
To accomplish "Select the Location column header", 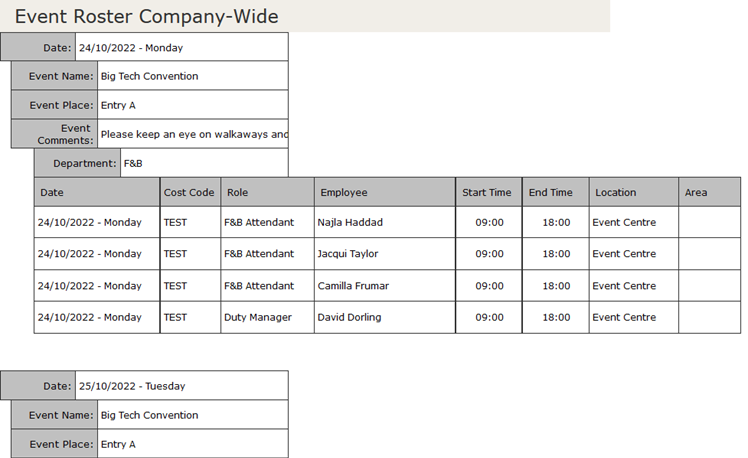I will click(x=615, y=192).
